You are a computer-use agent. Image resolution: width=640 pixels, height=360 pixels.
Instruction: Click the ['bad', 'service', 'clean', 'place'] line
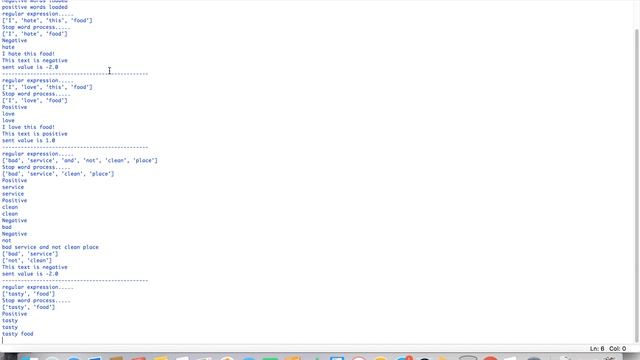pyautogui.click(x=58, y=174)
